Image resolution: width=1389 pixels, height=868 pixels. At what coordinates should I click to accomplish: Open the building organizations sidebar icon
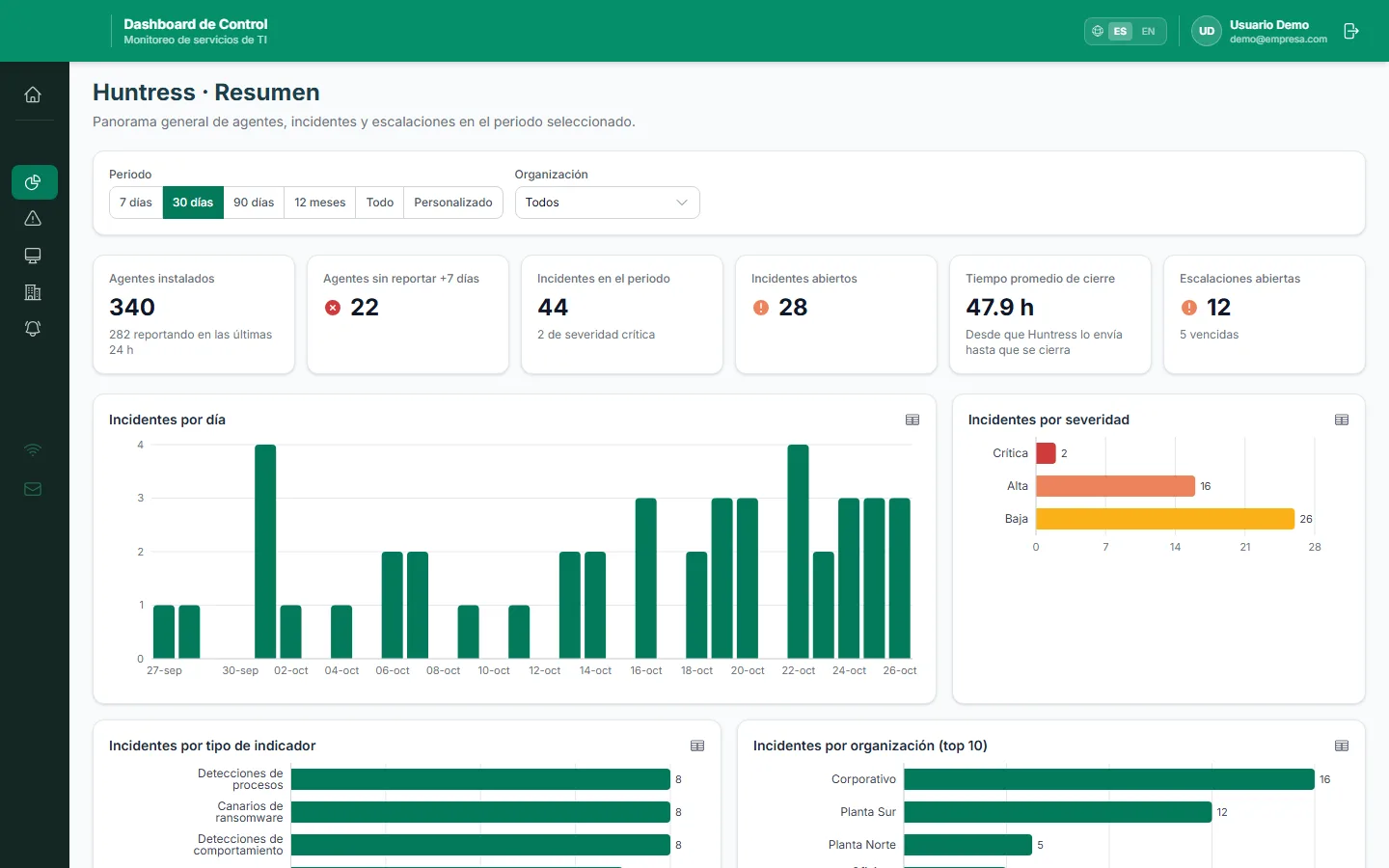coord(33,292)
